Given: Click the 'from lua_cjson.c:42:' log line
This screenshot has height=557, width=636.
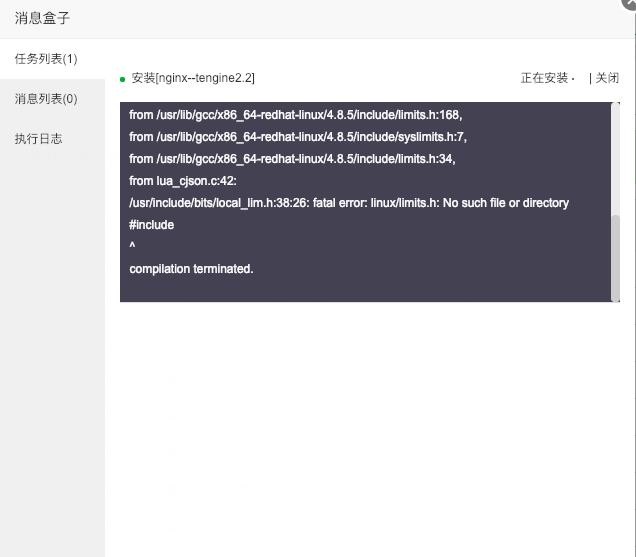Looking at the screenshot, I should coord(183,181).
